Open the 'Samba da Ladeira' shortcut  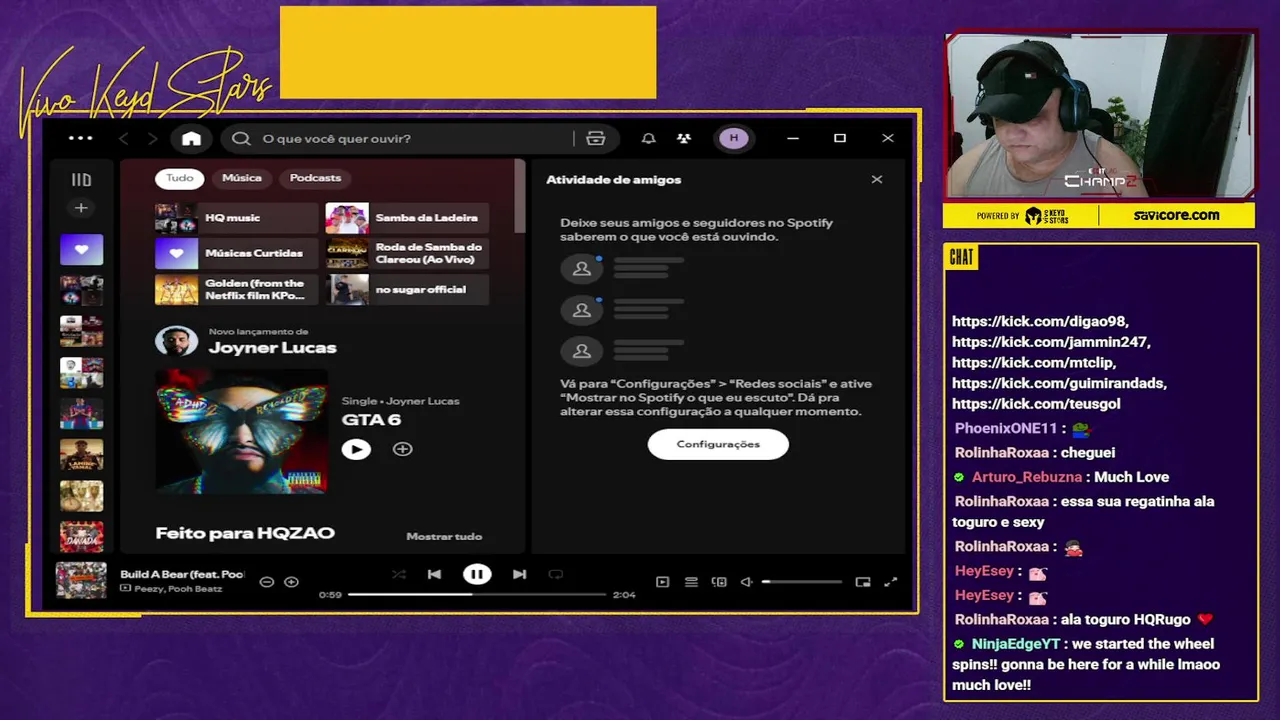pyautogui.click(x=407, y=218)
